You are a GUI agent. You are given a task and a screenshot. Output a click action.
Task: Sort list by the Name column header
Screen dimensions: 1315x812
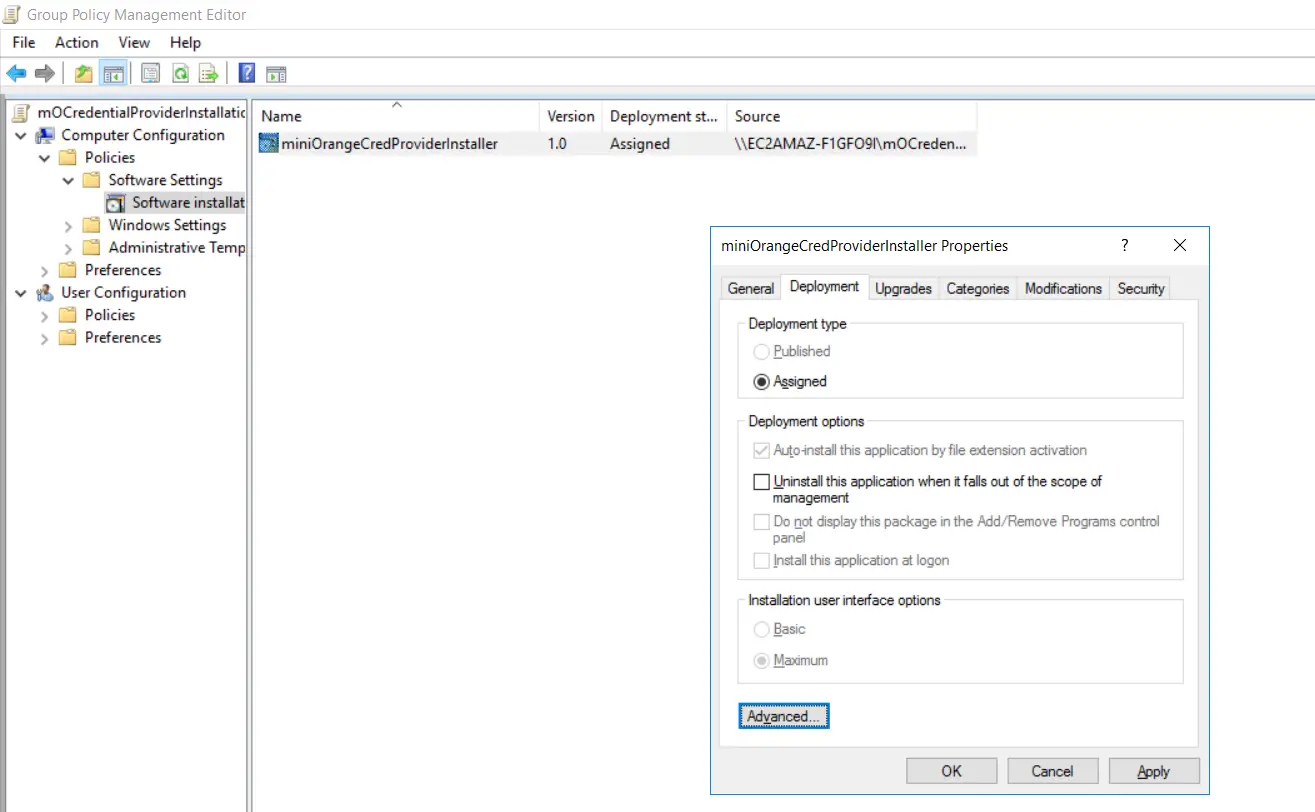pyautogui.click(x=397, y=116)
